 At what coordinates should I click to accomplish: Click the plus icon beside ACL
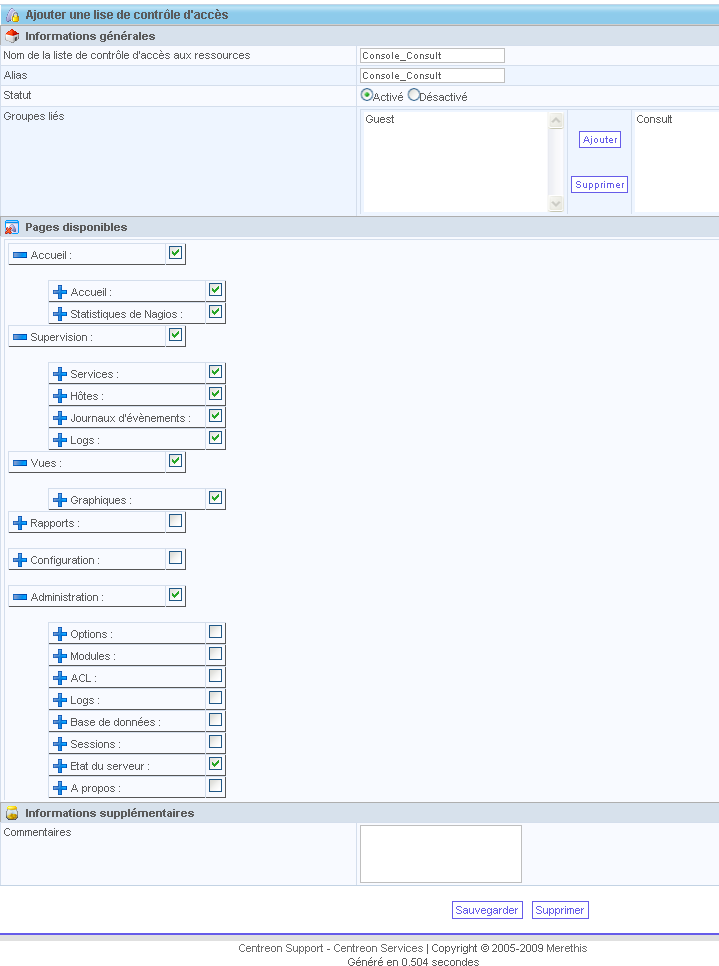[60, 678]
